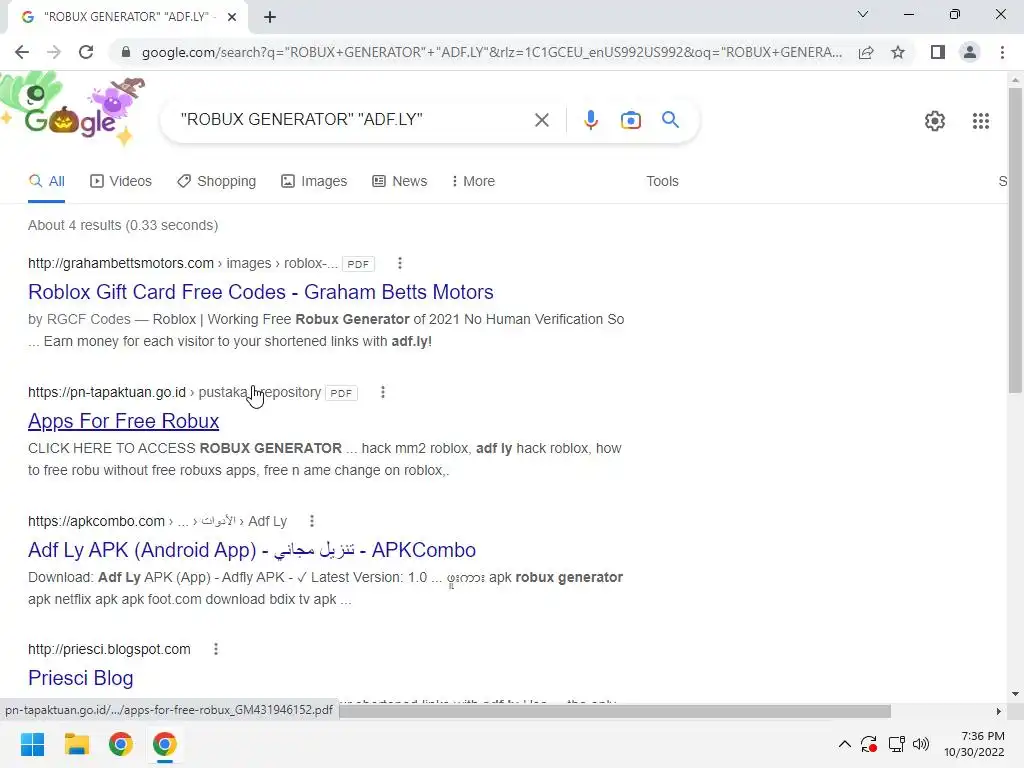Click the horizontal scrollbar thumb

(614, 711)
